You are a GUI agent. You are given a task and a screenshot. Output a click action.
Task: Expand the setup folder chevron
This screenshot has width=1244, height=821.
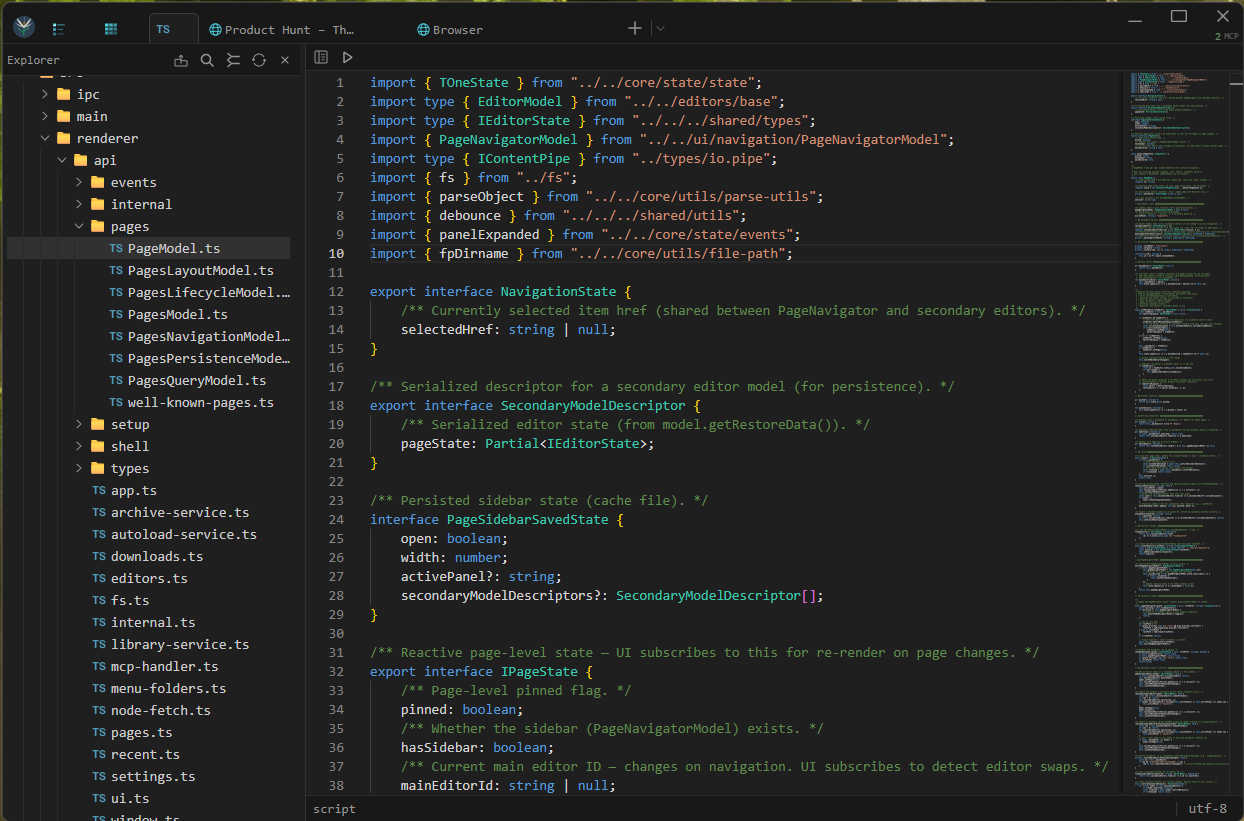79,424
